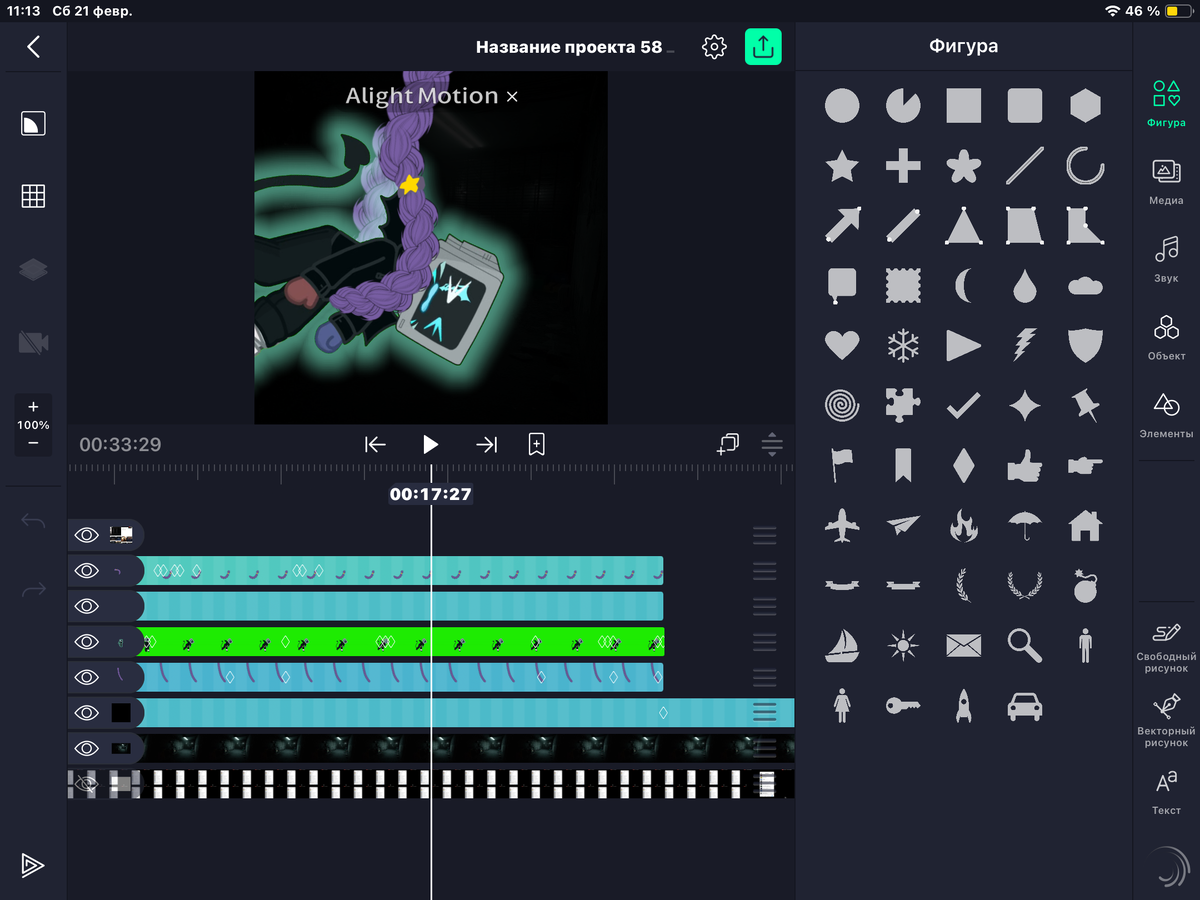
Task: Select keyframe on the black layer track
Action: [663, 713]
